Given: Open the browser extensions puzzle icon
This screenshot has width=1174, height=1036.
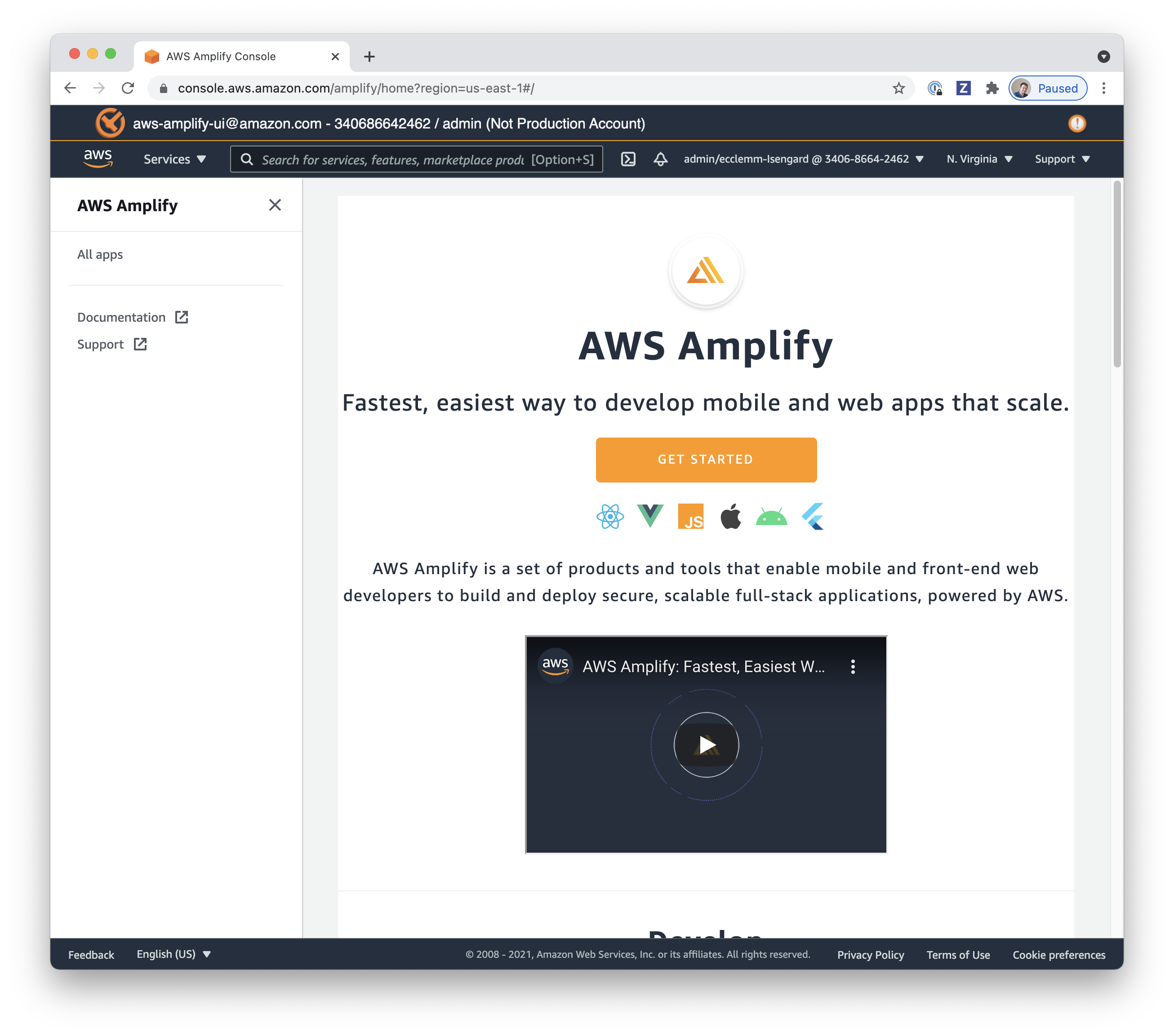Looking at the screenshot, I should click(x=992, y=89).
